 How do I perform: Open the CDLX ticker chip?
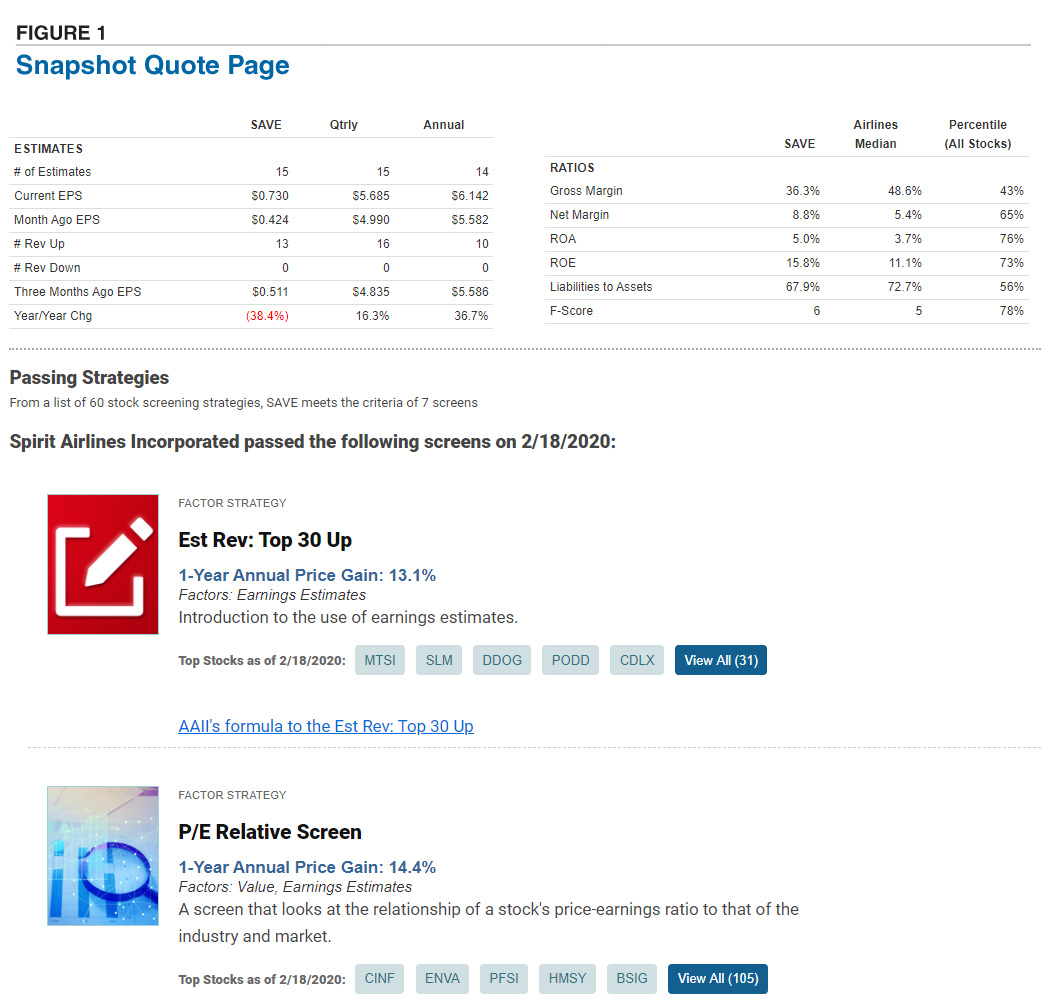pyautogui.click(x=637, y=660)
